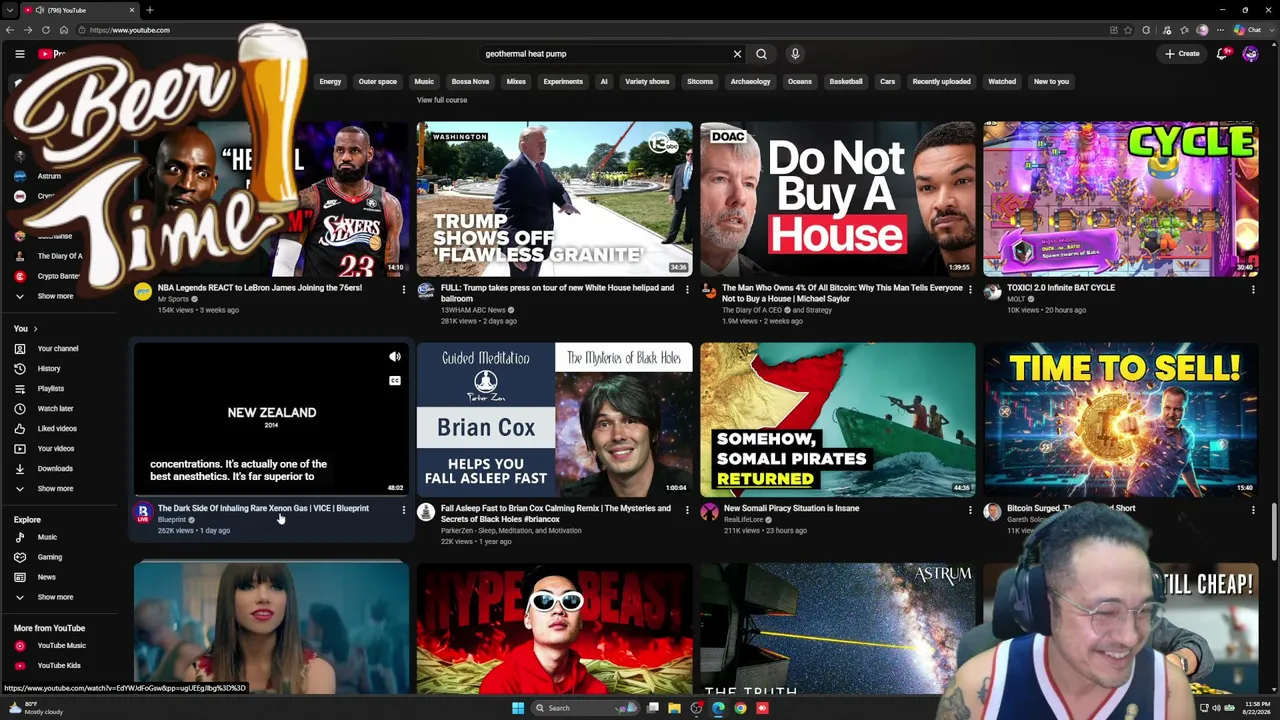Open Playlists in the sidebar
This screenshot has width=1280, height=720.
50,388
